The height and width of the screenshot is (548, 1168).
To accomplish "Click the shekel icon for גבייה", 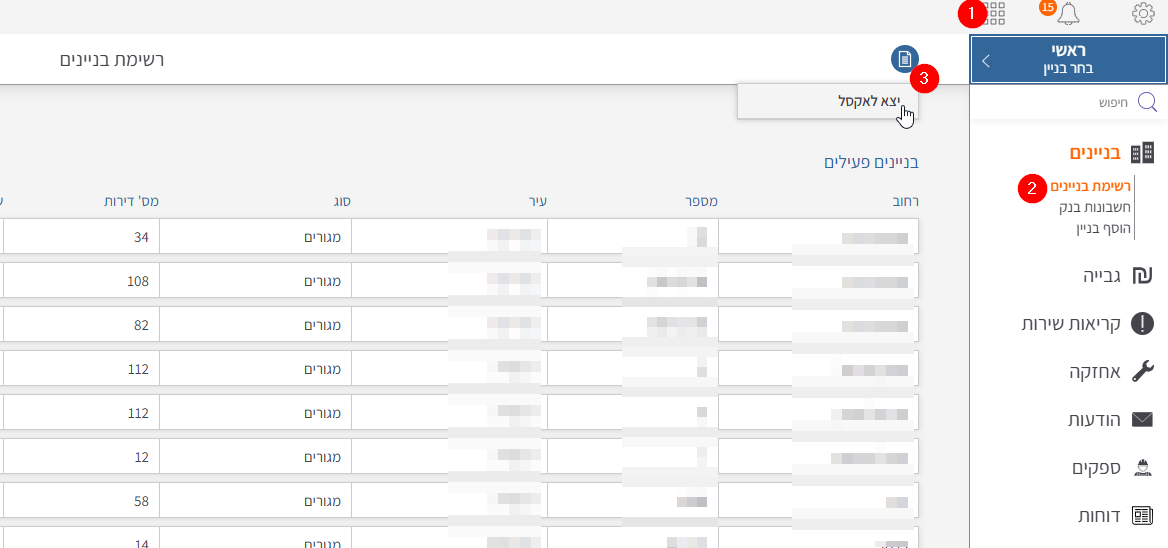I will click(1142, 275).
